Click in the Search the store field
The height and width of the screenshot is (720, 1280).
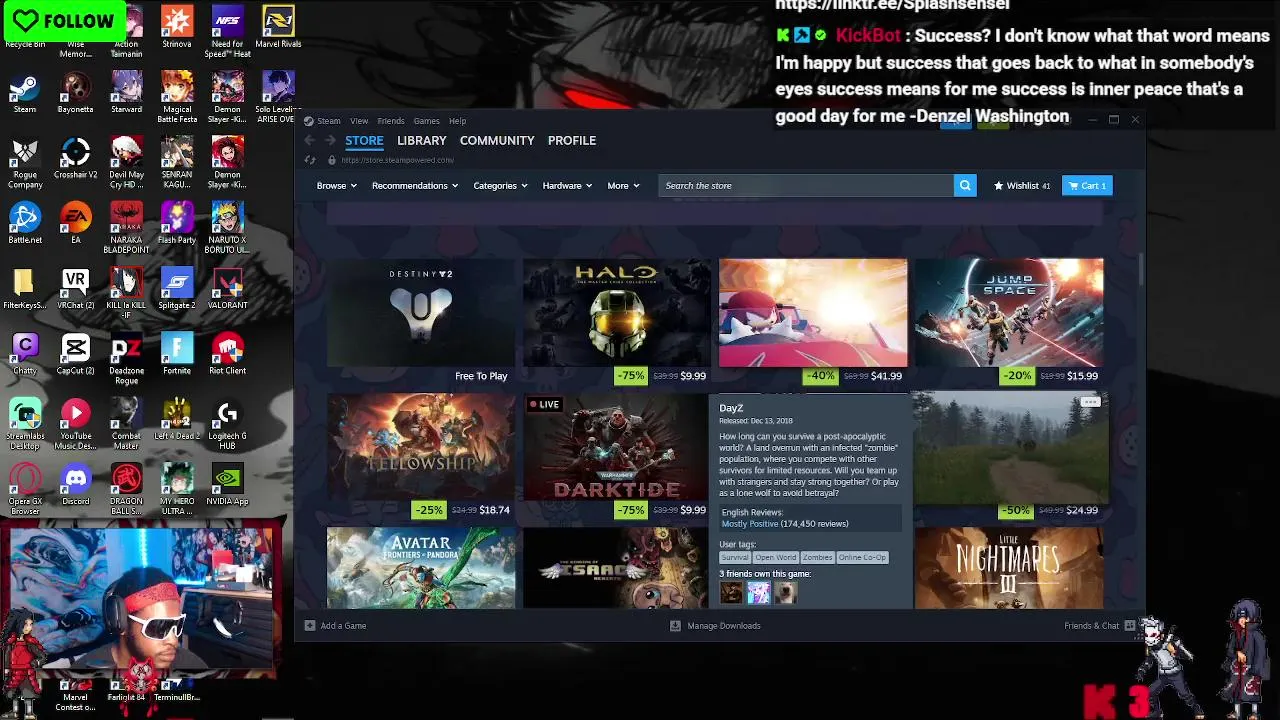[806, 185]
